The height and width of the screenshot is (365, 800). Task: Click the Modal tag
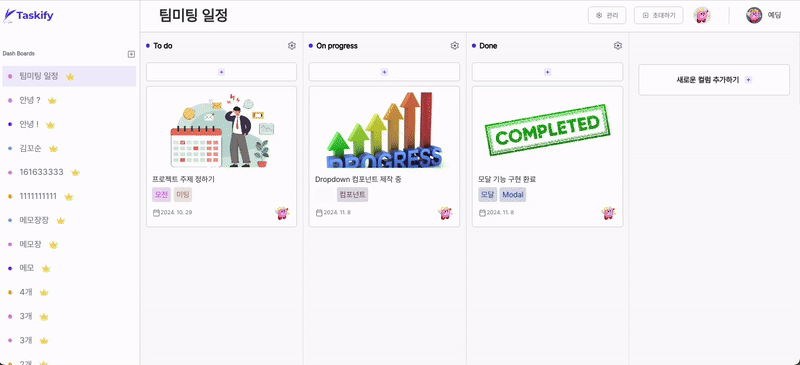[513, 194]
